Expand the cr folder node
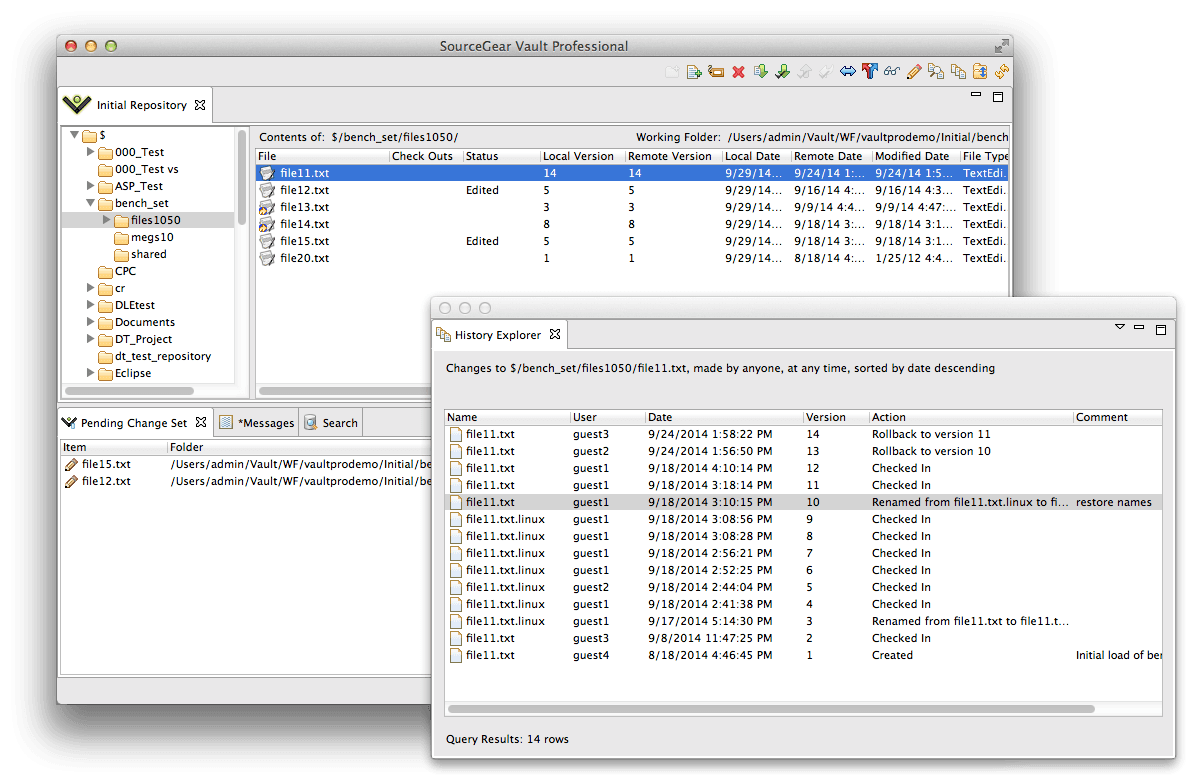 click(90, 288)
